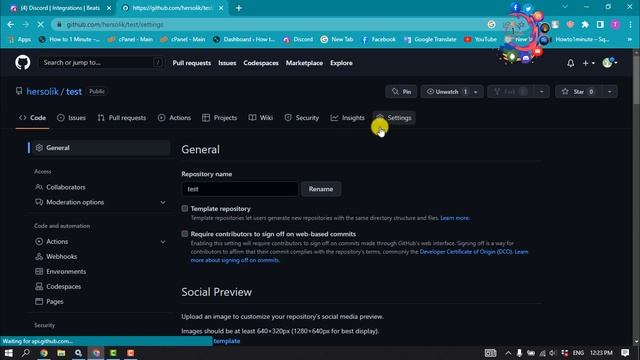Expand the Star lists dropdown arrow
This screenshot has height=360, width=640.
coord(610,92)
